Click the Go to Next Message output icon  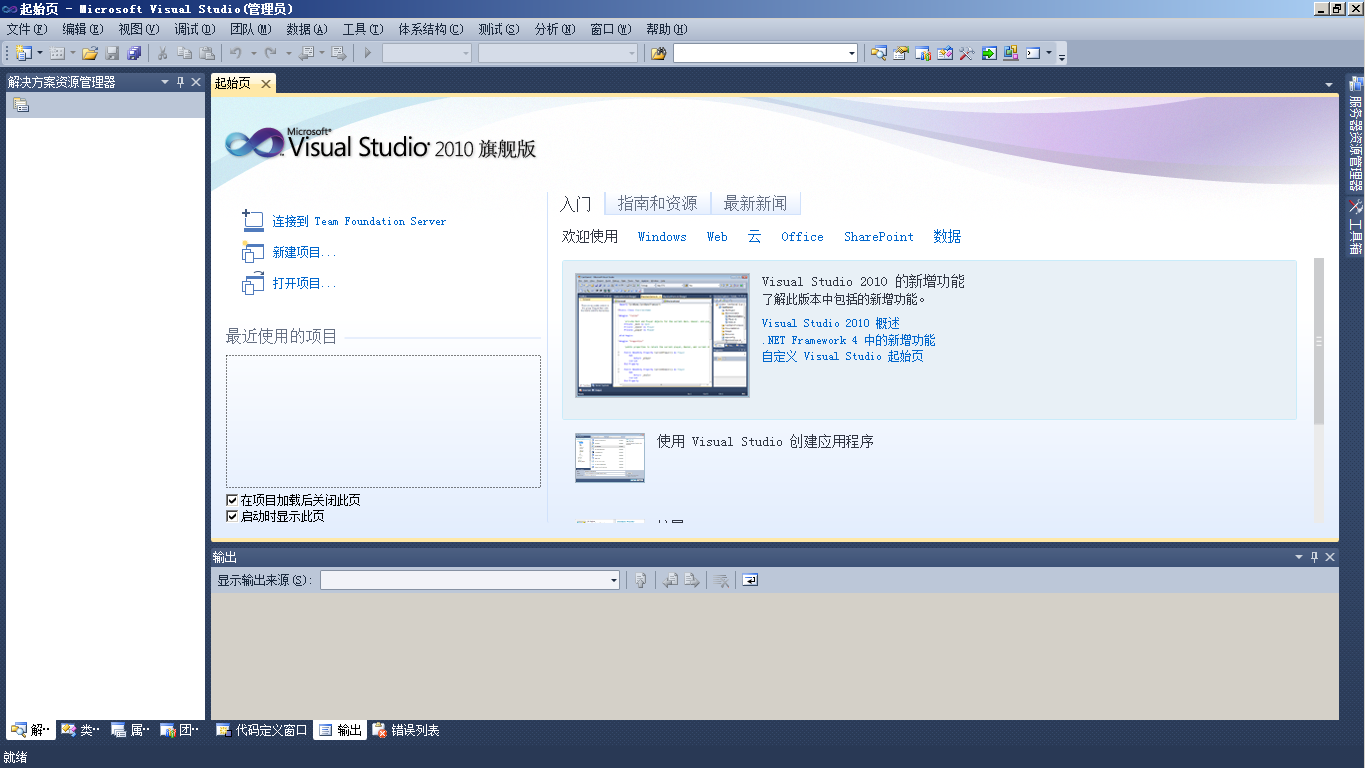click(692, 580)
